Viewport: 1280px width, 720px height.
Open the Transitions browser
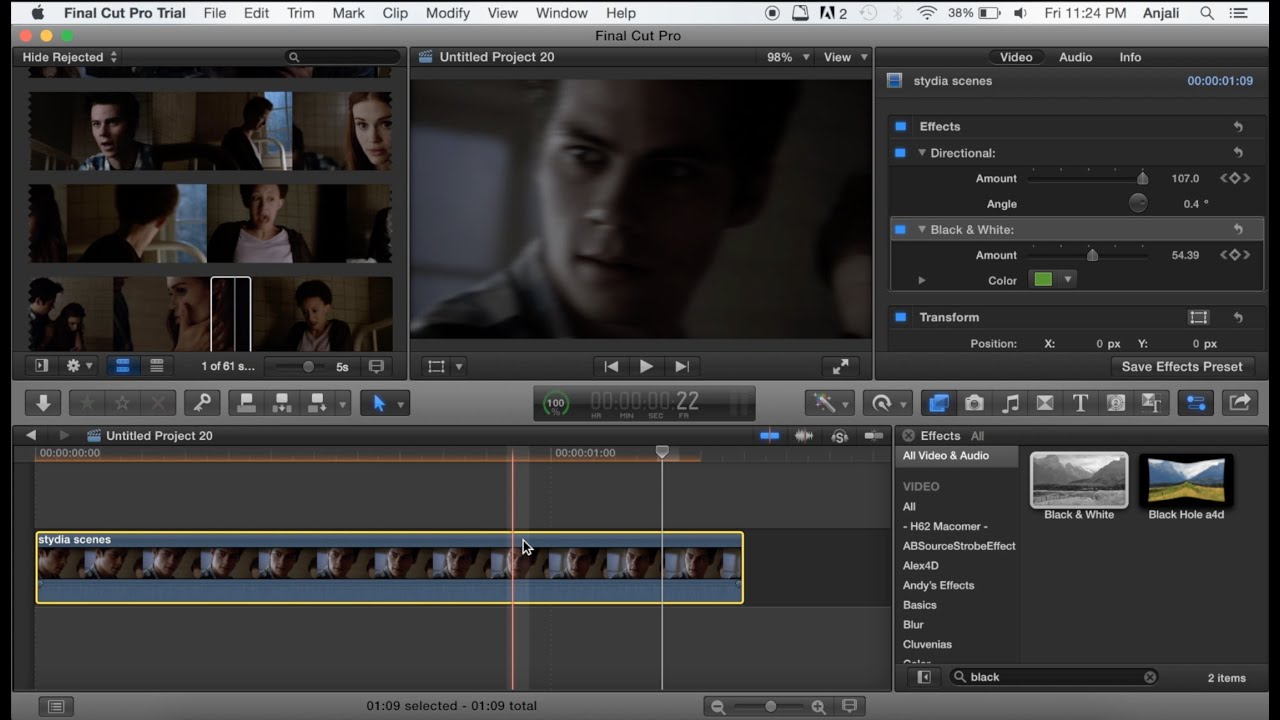click(x=1045, y=403)
